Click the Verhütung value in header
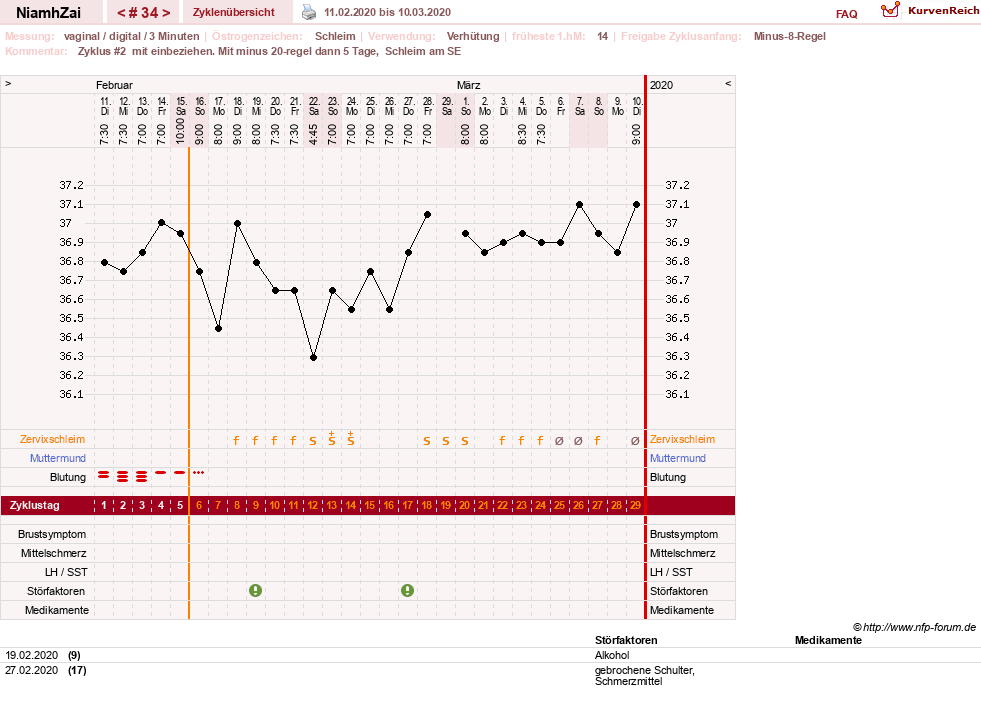The width and height of the screenshot is (981, 713). 473,36
